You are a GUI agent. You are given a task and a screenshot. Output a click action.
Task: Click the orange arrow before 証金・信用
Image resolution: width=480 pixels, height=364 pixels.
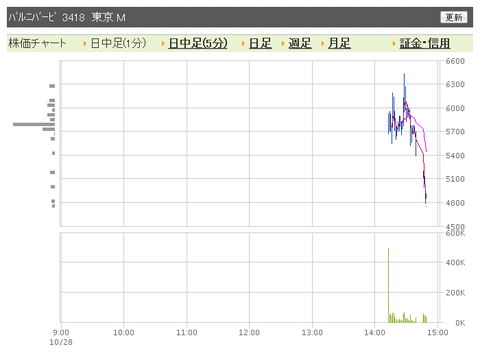point(394,43)
